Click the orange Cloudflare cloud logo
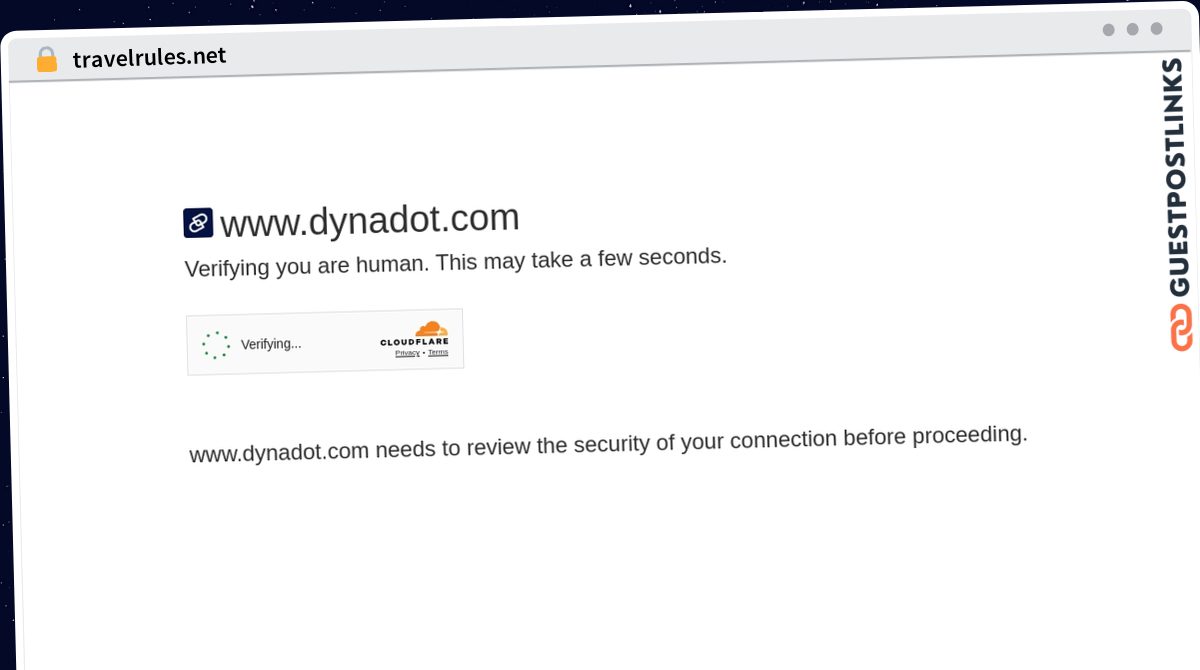 [431, 329]
